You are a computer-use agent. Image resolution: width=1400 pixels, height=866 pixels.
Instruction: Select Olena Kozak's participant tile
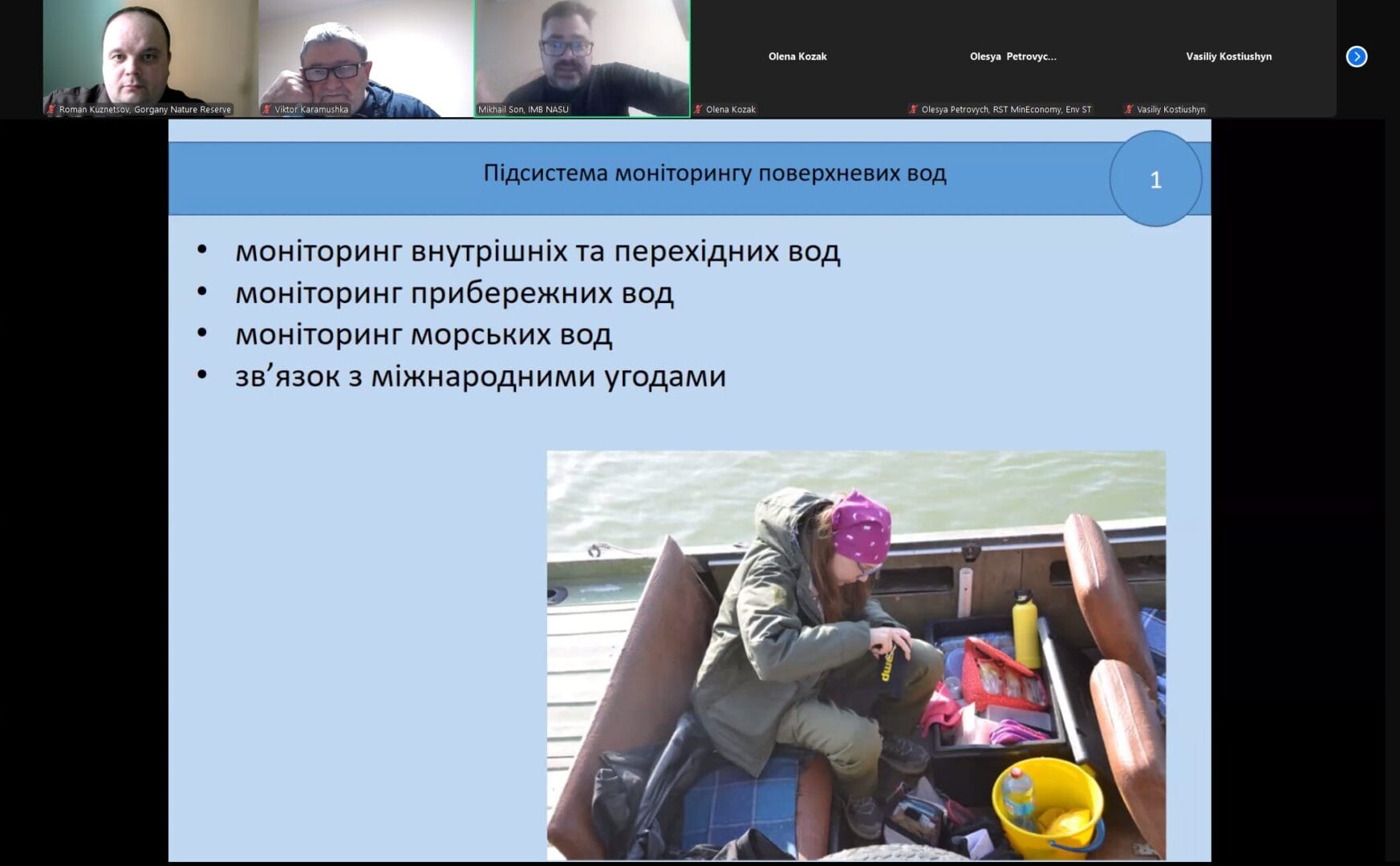pyautogui.click(x=797, y=57)
